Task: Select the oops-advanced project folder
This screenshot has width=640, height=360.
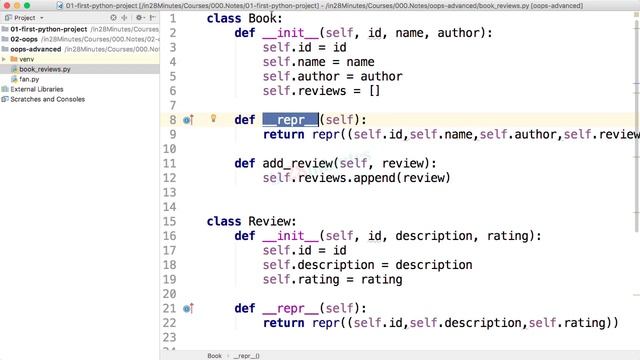Action: [x=36, y=49]
